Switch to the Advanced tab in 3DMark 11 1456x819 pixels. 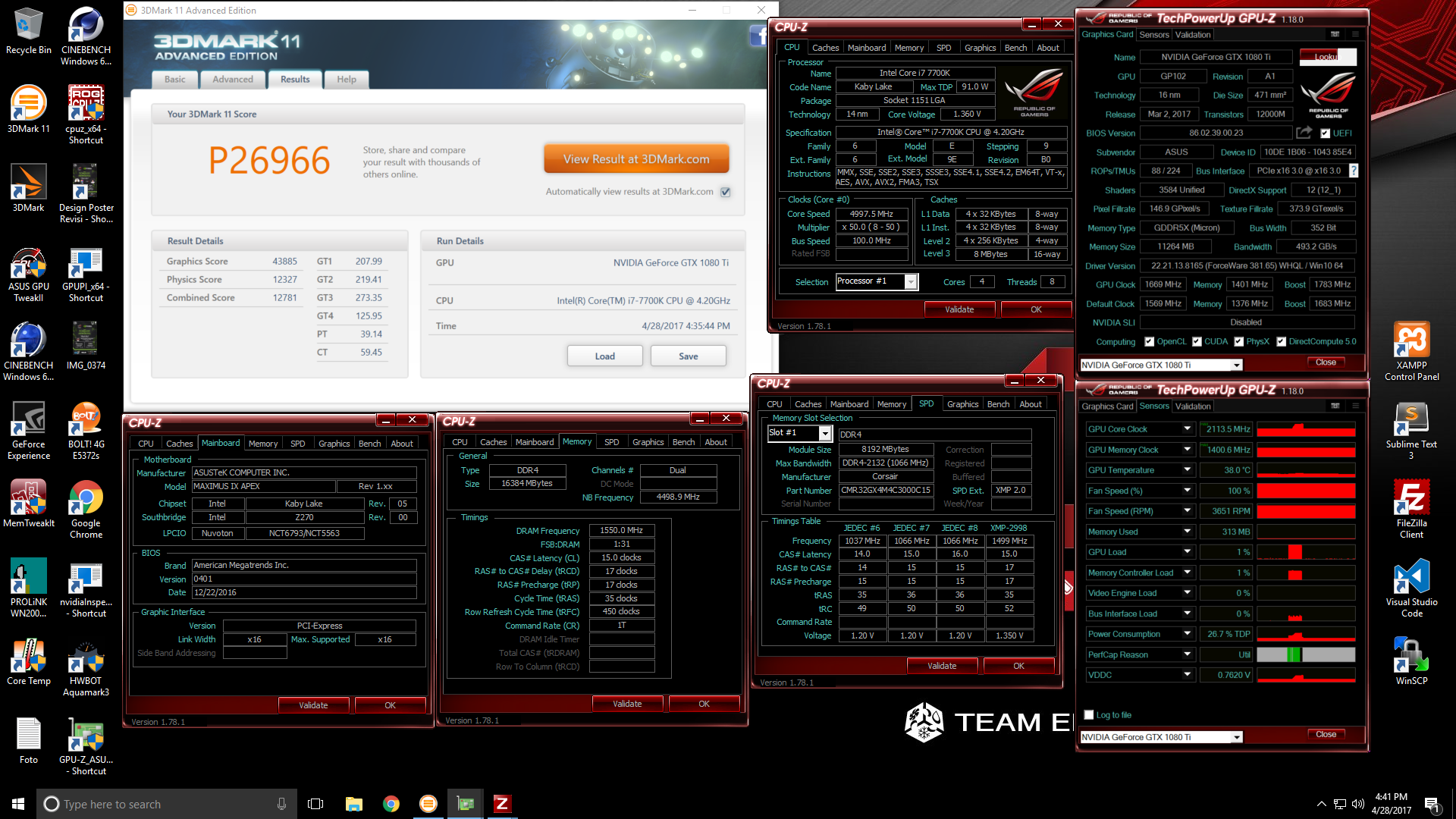click(x=233, y=80)
